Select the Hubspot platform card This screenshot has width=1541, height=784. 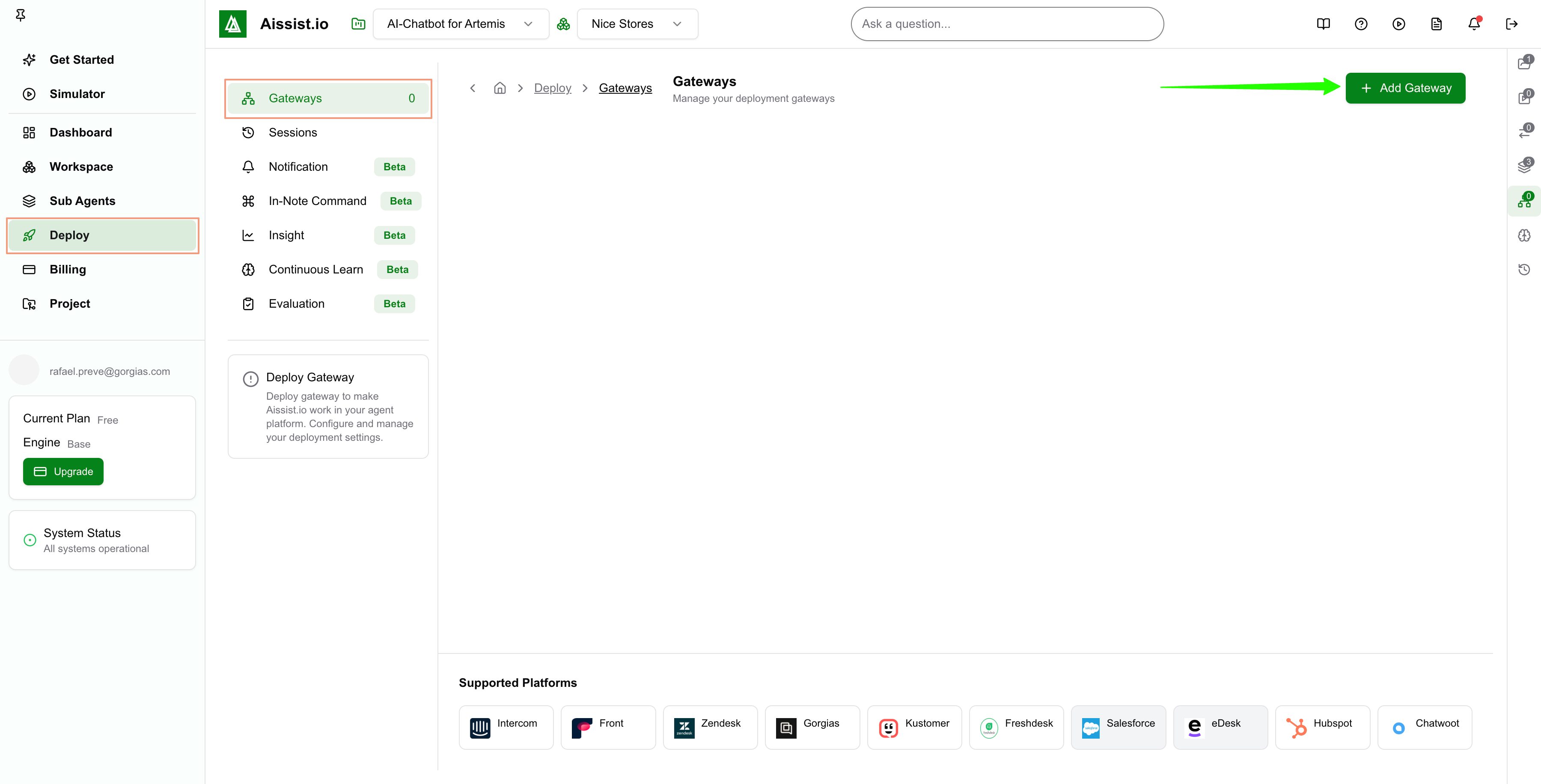point(1323,727)
